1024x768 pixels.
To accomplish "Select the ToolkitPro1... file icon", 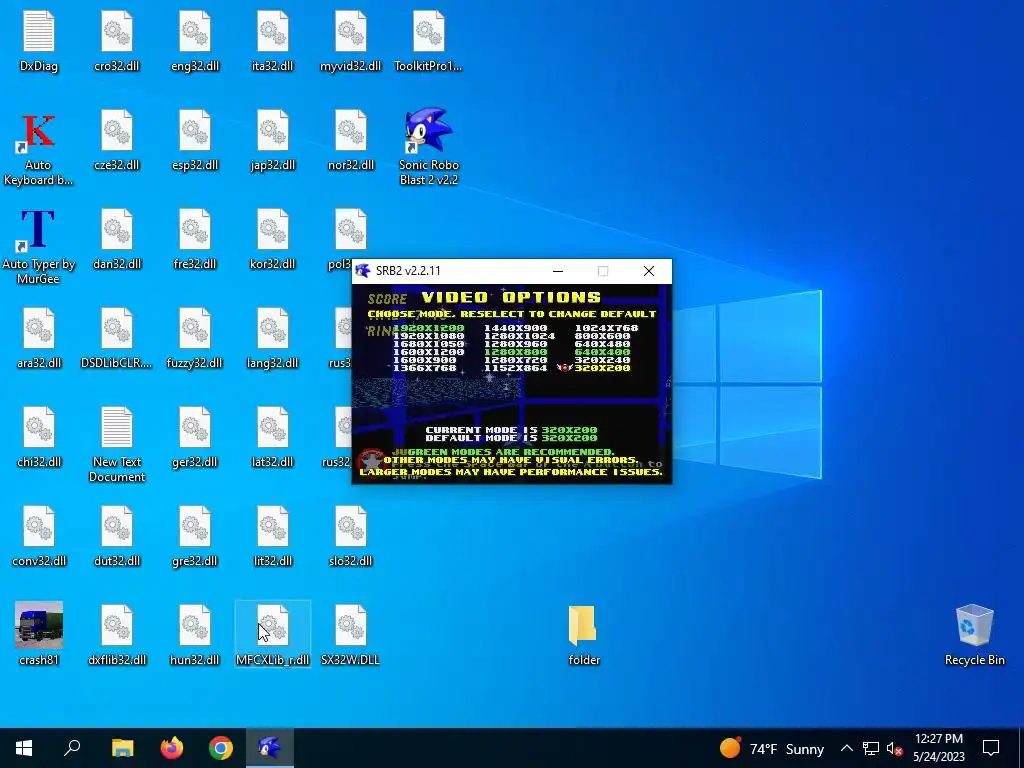I will [428, 31].
